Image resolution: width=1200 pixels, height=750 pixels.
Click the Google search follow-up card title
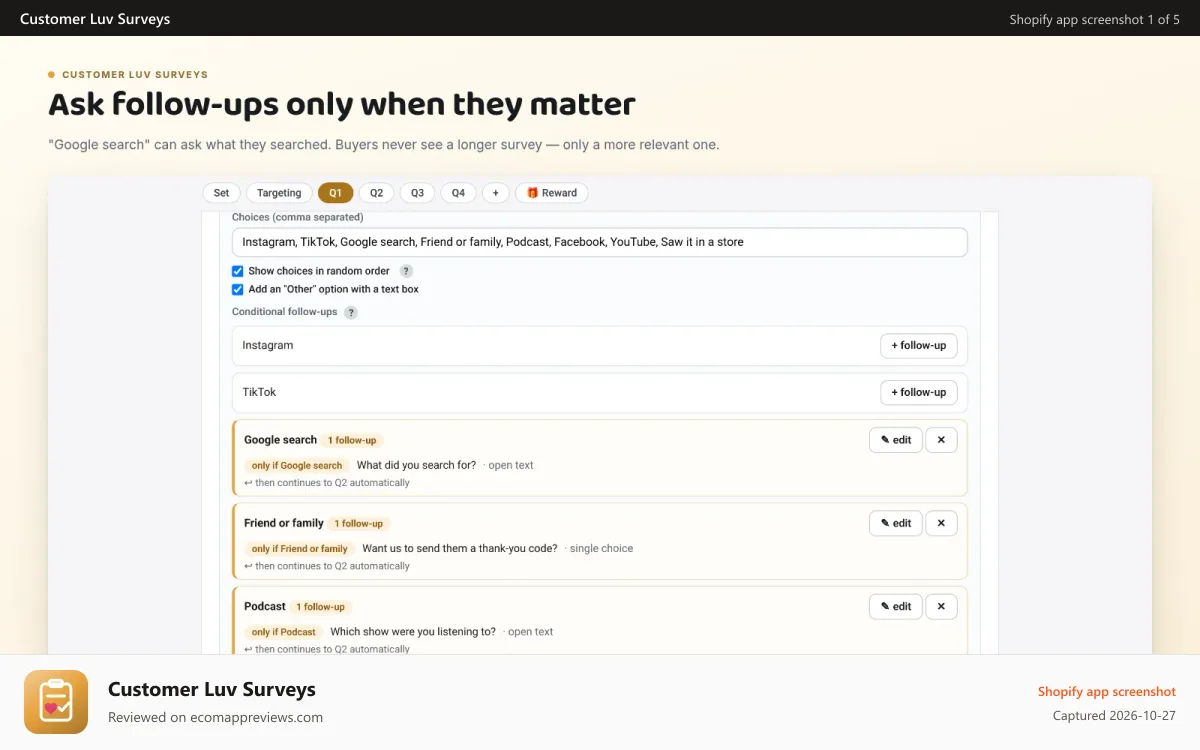280,440
